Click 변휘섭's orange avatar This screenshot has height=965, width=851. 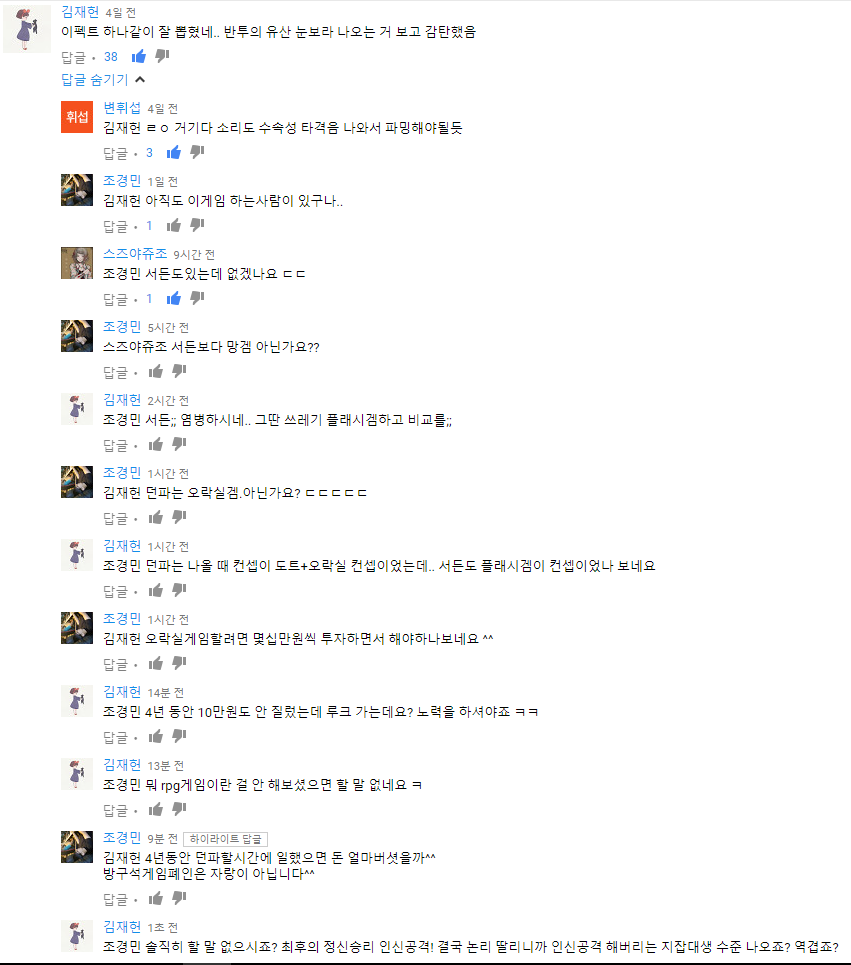pyautogui.click(x=77, y=117)
